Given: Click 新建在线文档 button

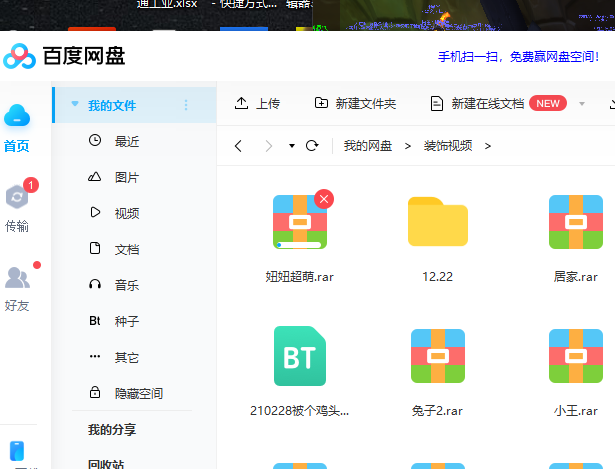Looking at the screenshot, I should click(478, 103).
